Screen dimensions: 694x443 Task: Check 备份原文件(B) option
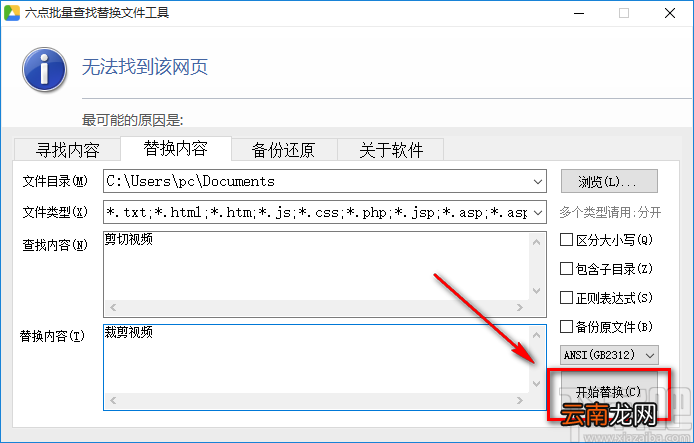[x=606, y=327]
